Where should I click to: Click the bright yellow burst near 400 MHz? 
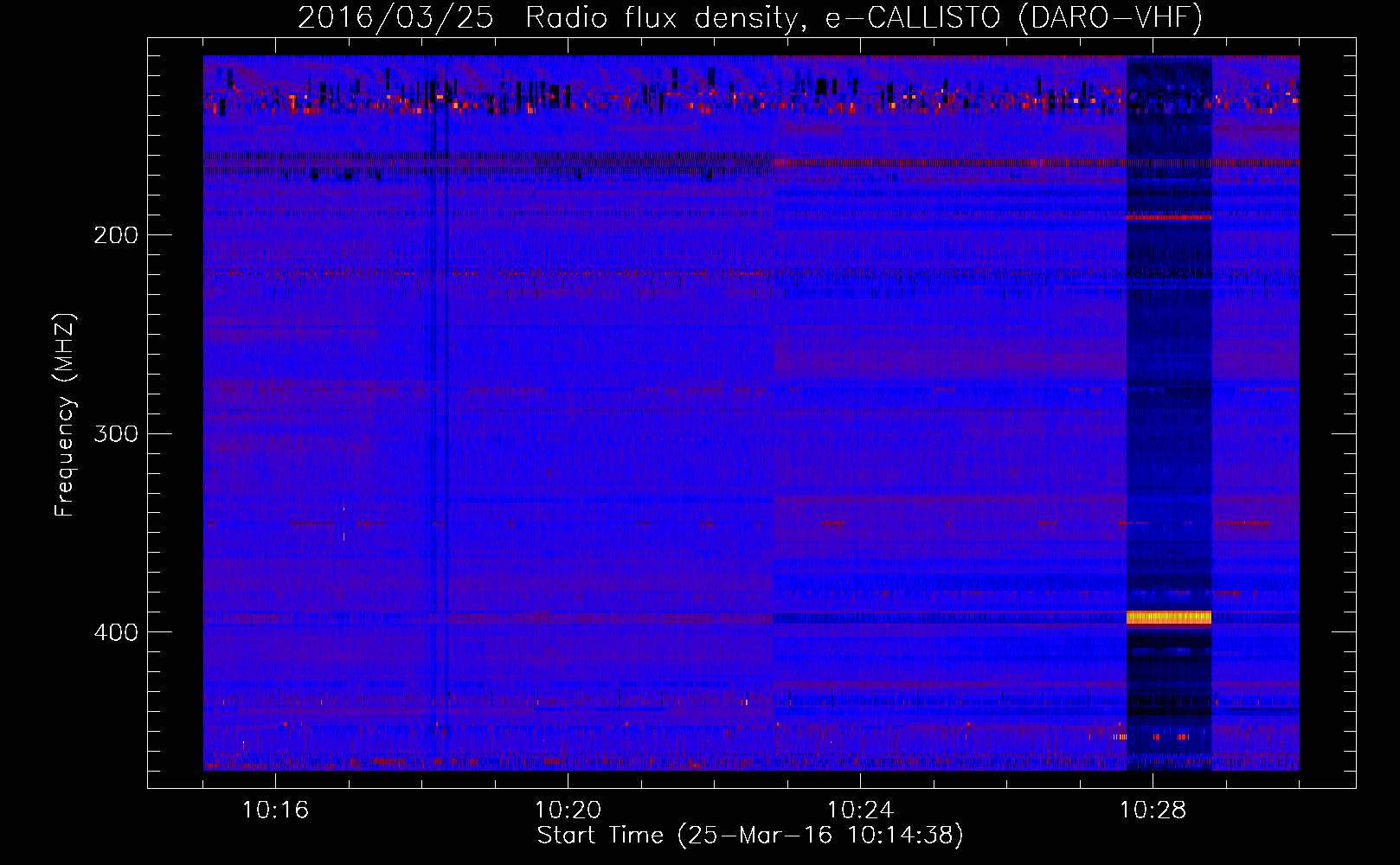tap(1168, 618)
